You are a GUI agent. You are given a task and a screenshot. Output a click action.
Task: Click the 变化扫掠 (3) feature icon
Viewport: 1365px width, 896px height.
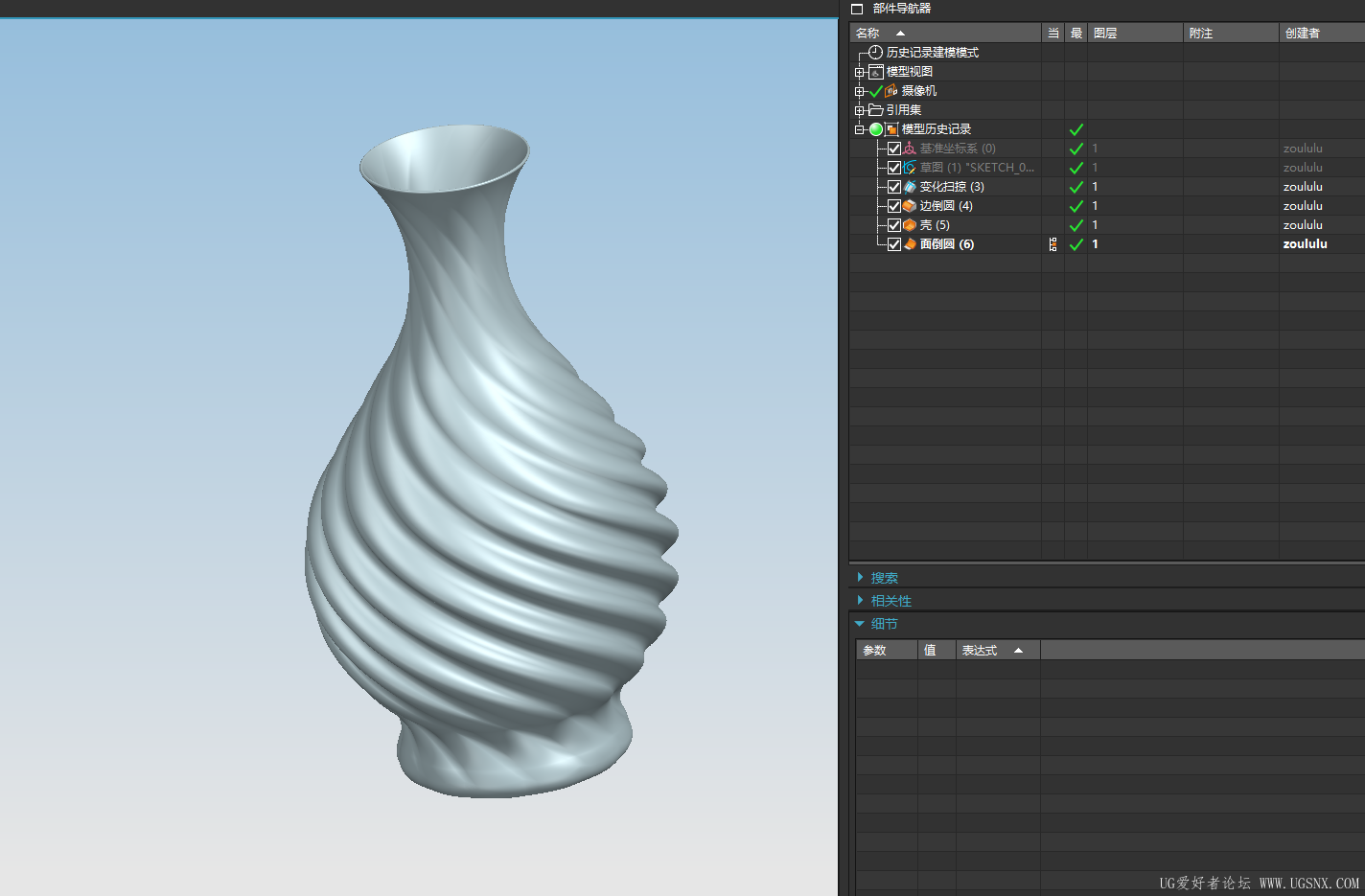point(910,187)
